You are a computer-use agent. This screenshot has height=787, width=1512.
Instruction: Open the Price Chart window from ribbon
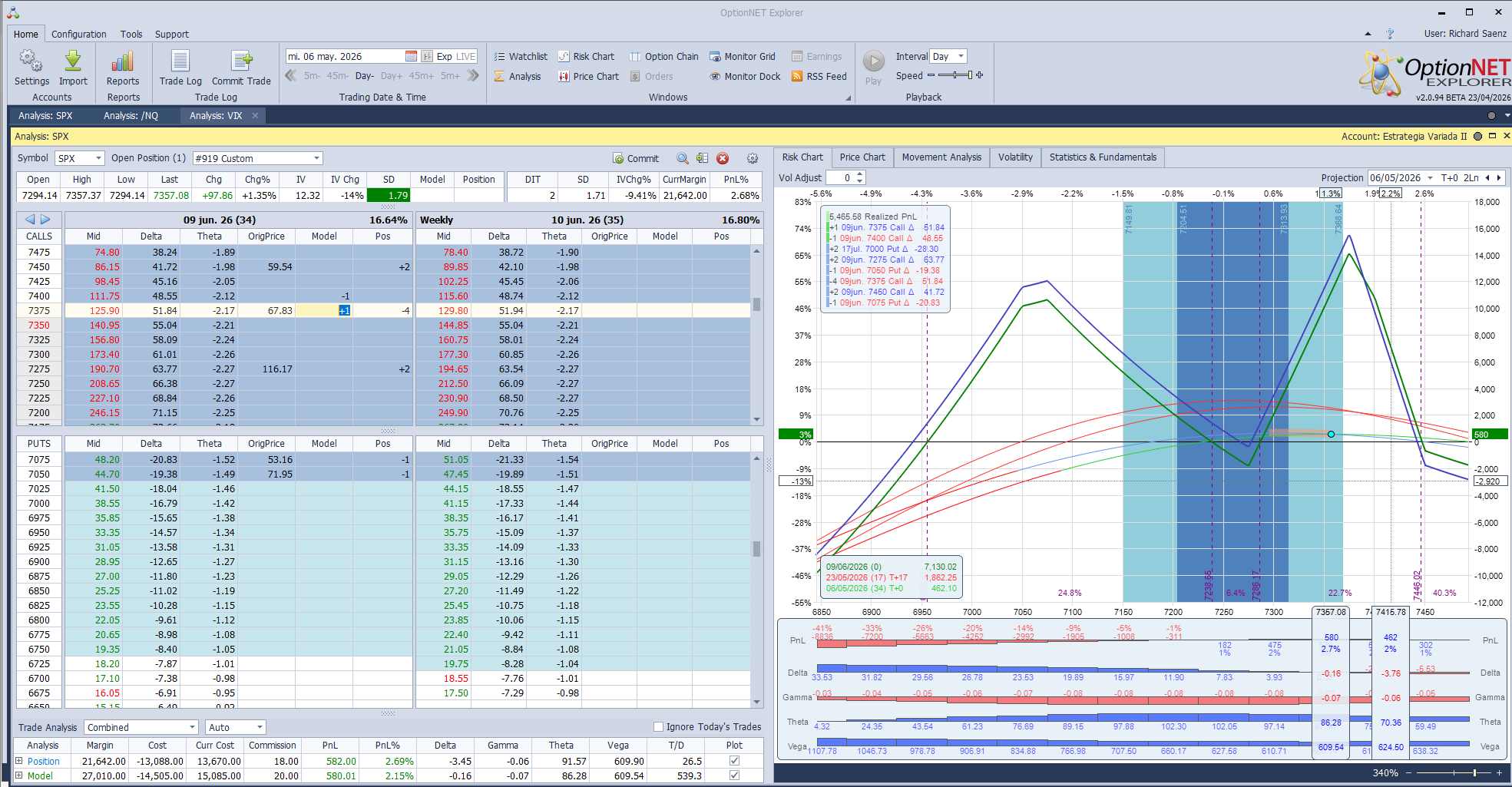click(x=588, y=76)
